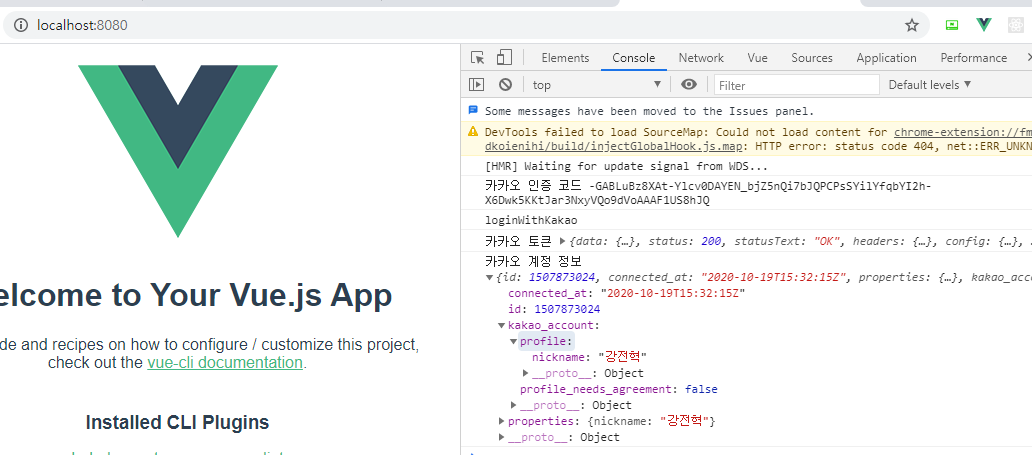
Task: Expand __proto__ under nickname in profile
Action: coord(526,373)
